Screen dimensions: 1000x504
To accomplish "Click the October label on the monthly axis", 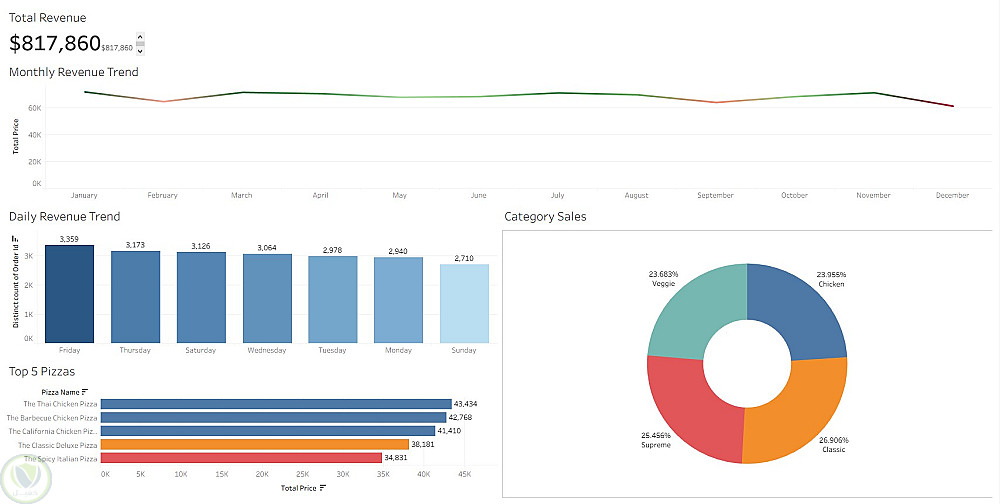I will coord(795,195).
